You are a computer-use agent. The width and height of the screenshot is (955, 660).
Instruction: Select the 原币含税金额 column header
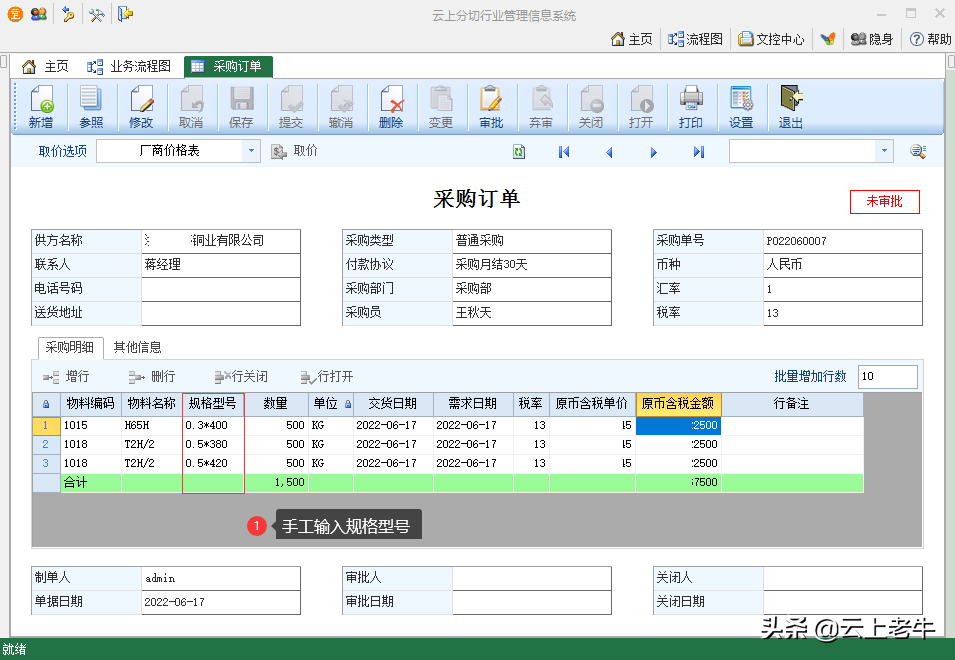[678, 404]
